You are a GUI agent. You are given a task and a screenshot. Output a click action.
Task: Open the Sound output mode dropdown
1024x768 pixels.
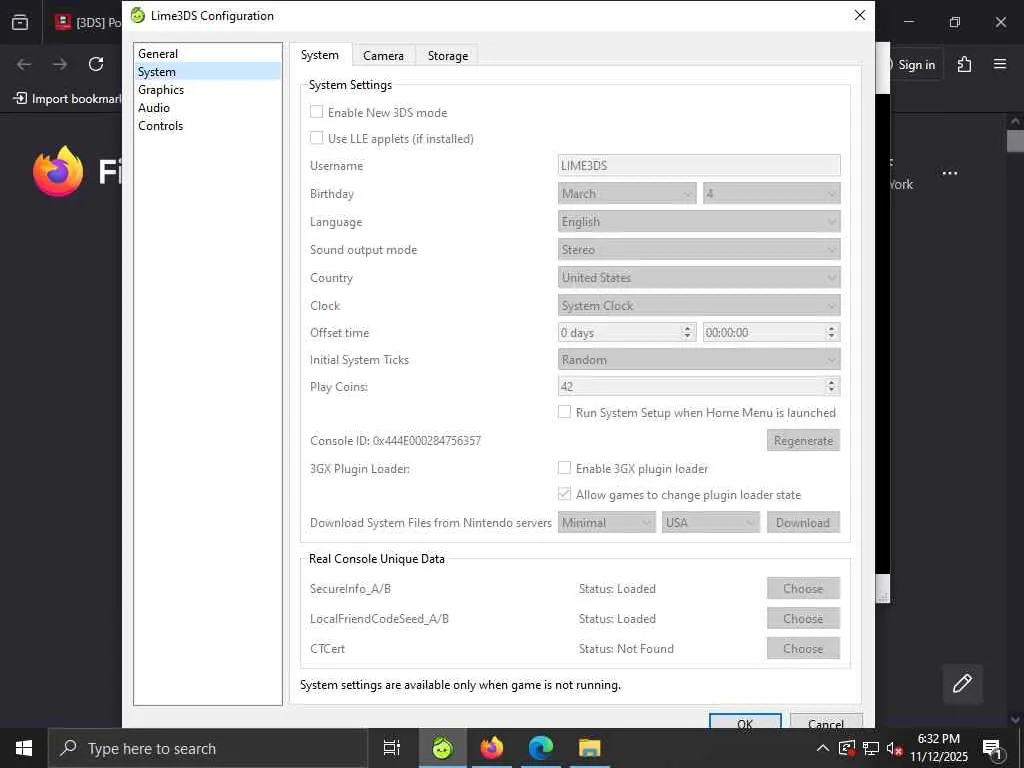tap(699, 249)
